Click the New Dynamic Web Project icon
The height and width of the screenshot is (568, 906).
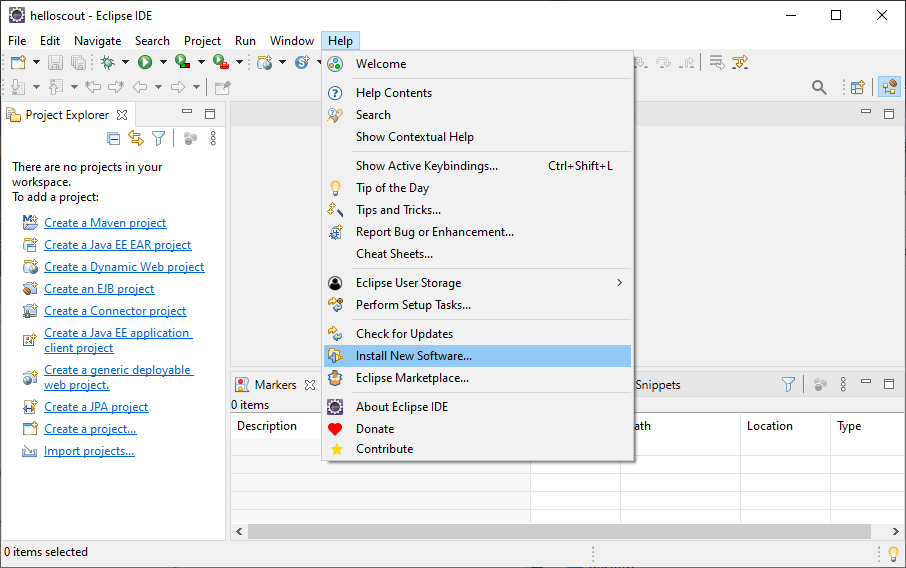point(265,62)
